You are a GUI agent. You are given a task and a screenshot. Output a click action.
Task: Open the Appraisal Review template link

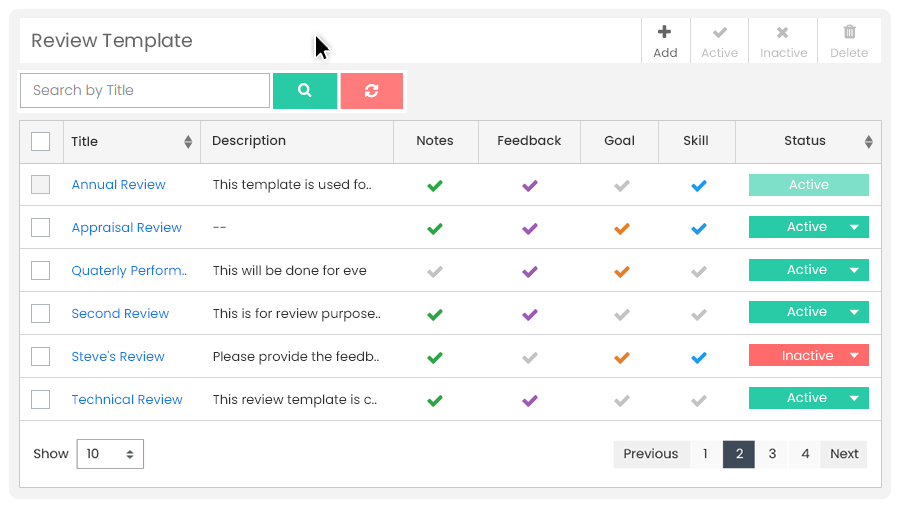[x=126, y=228]
